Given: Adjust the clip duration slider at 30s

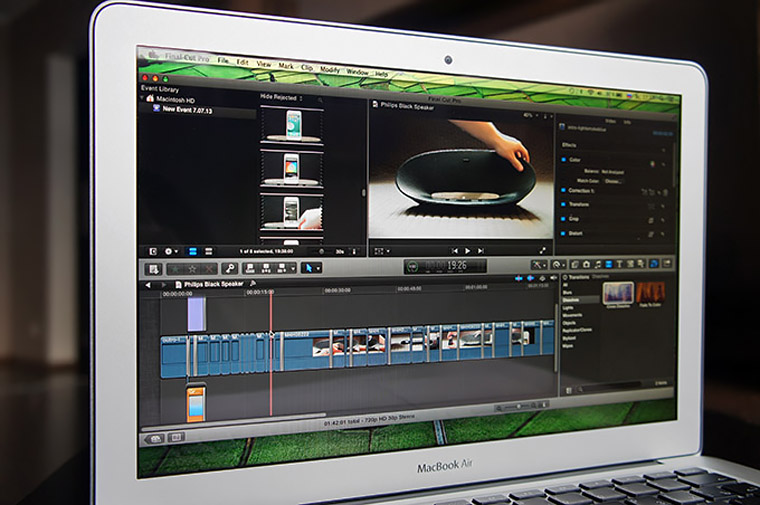Looking at the screenshot, I should 321,252.
